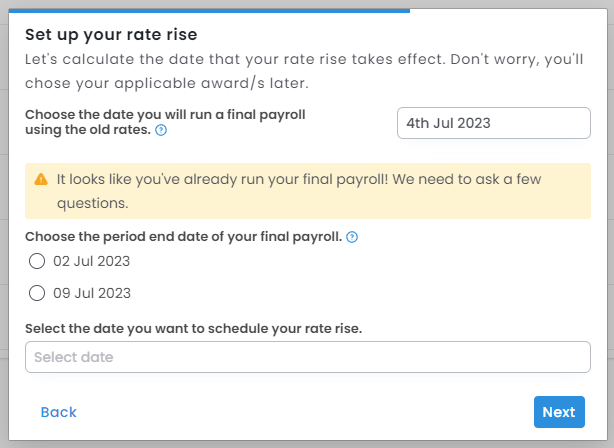Click the 09 Jul 2023 option text
This screenshot has width=614, height=448.
(x=92, y=293)
